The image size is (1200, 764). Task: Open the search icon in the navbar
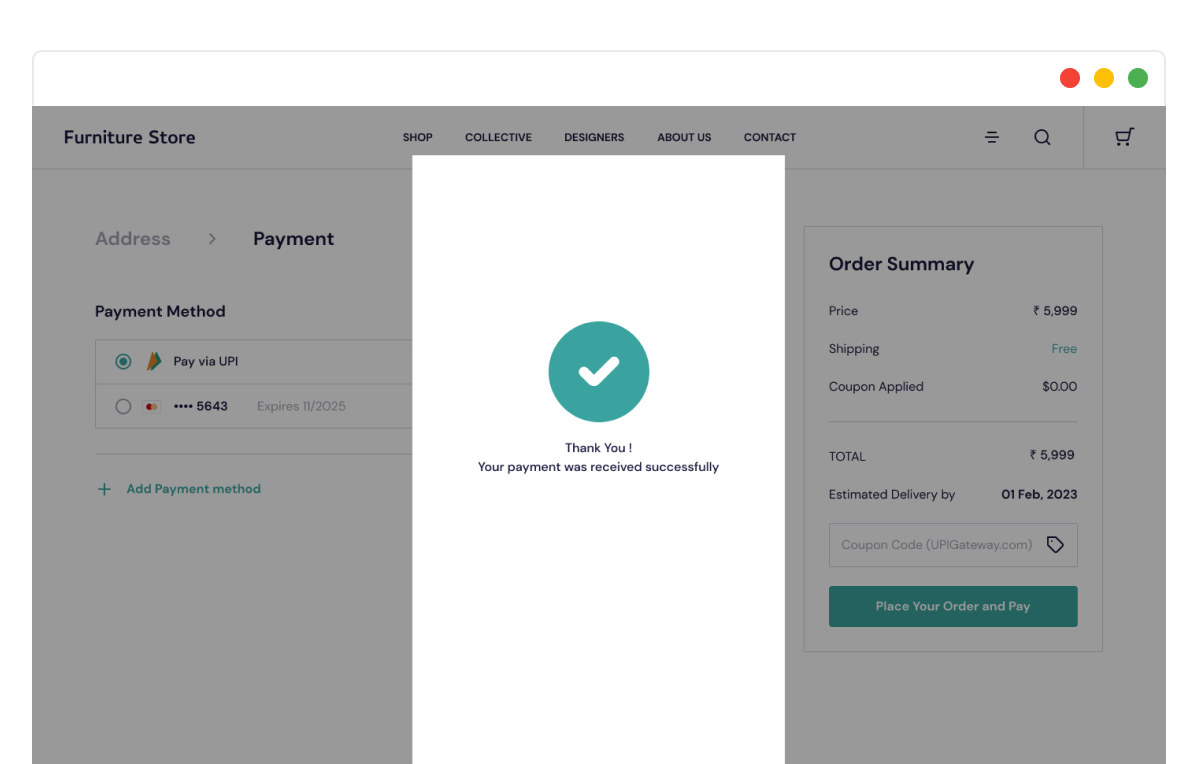1042,137
